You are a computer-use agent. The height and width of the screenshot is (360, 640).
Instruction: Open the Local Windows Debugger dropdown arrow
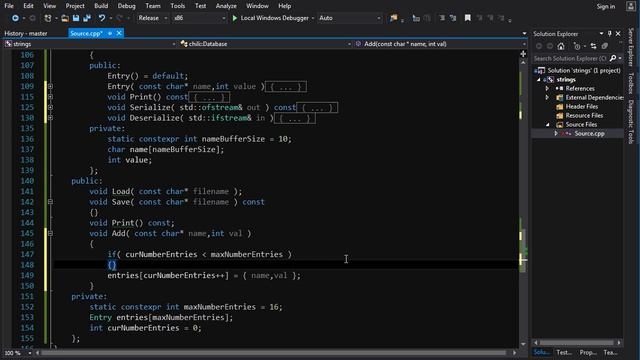[313, 18]
